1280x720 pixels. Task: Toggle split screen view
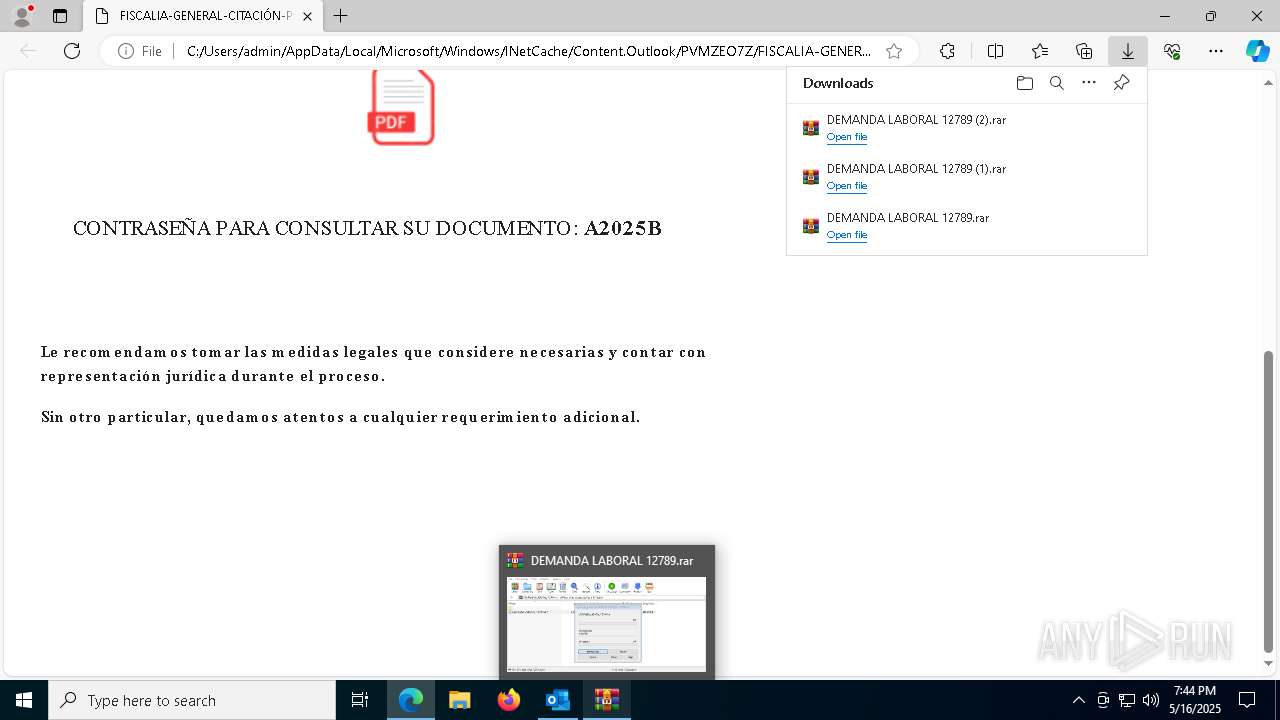coord(995,51)
